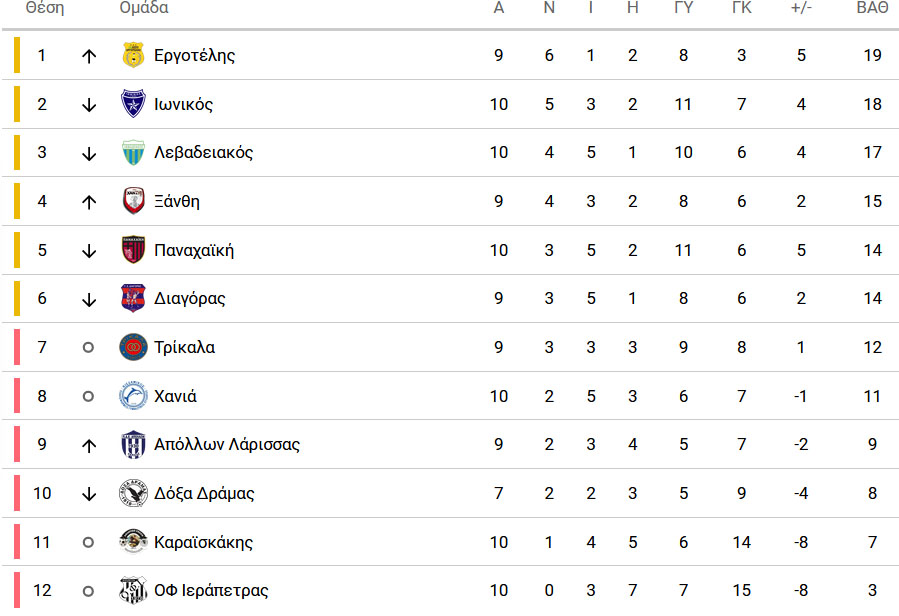Image resolution: width=899 pixels, height=616 pixels.
Task: Select the Θέση column header
Action: pyautogui.click(x=45, y=7)
